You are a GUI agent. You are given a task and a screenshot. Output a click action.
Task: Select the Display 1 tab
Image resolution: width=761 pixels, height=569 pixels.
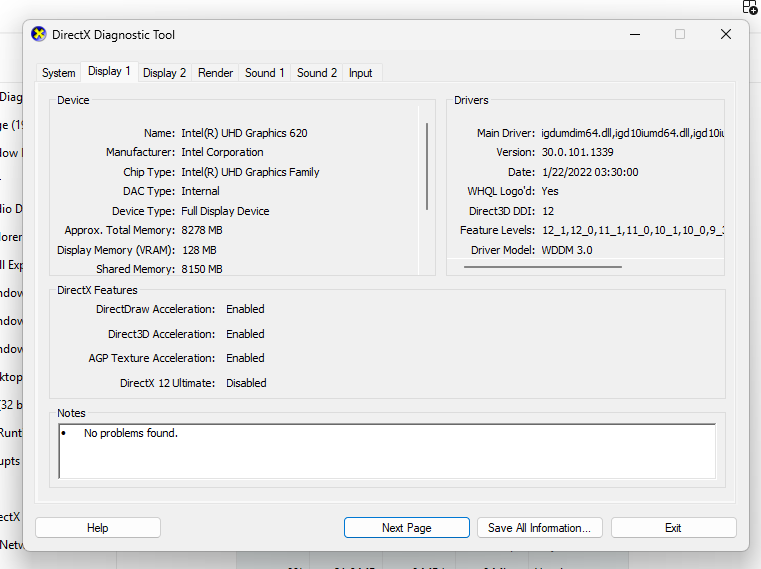pyautogui.click(x=109, y=72)
